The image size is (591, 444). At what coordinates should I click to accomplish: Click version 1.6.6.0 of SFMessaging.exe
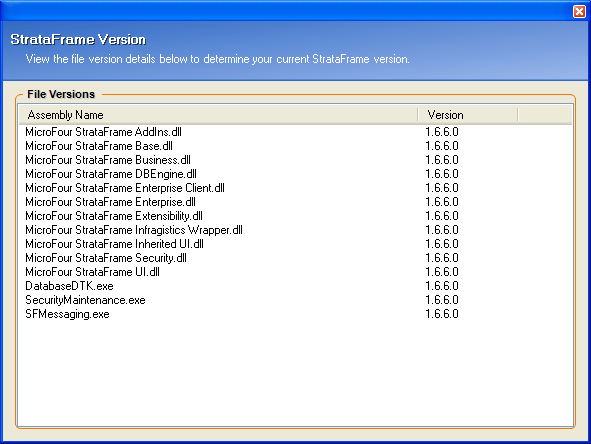442,314
